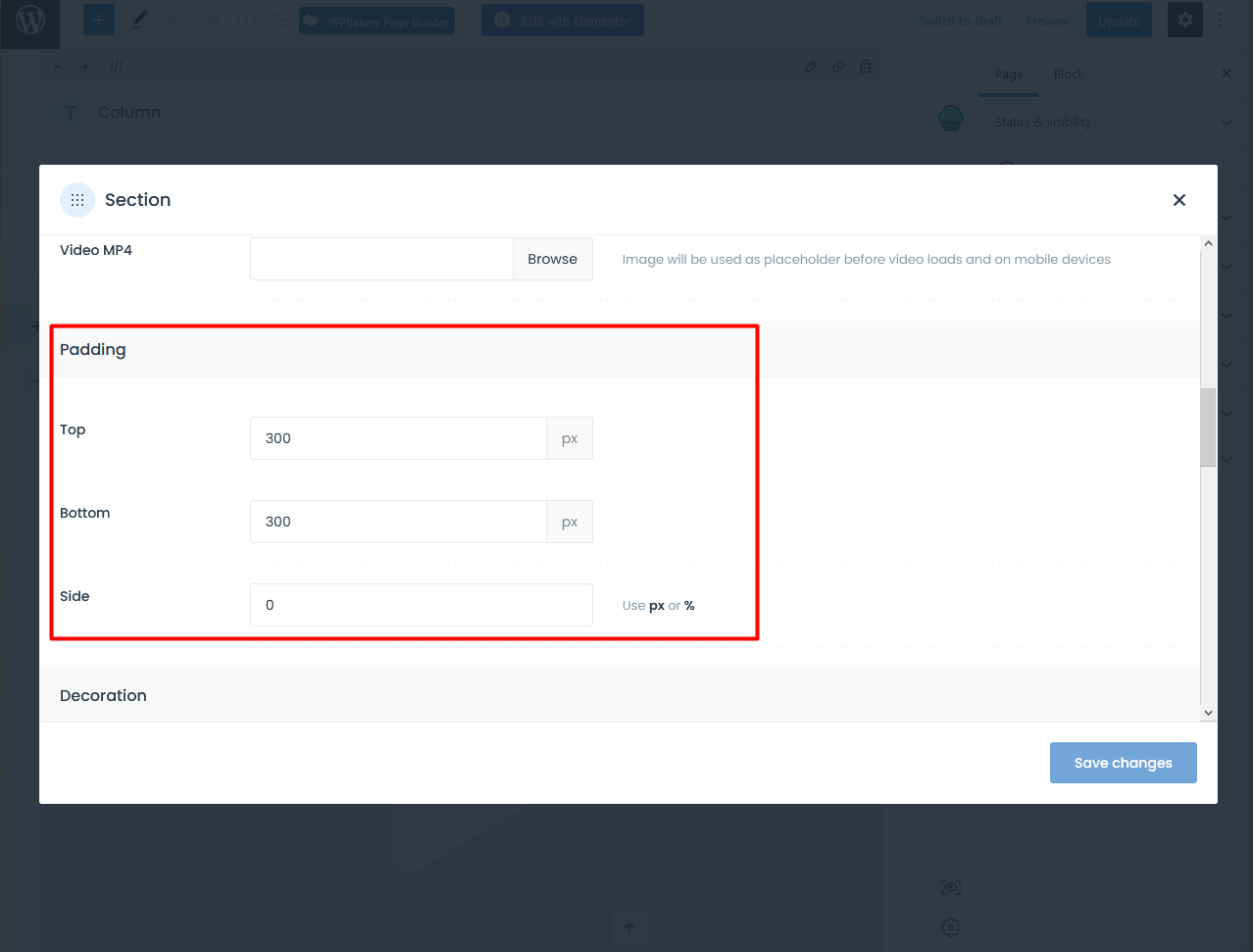Click the plus icon in the Column block bar
Viewport: 1253px width, 952px height.
[85, 67]
